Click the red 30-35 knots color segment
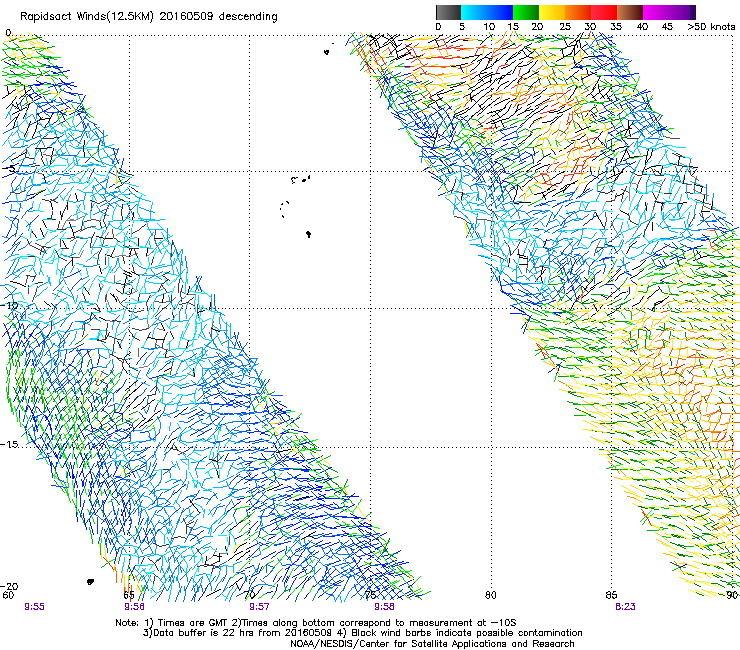This screenshot has width=740, height=650. (604, 12)
